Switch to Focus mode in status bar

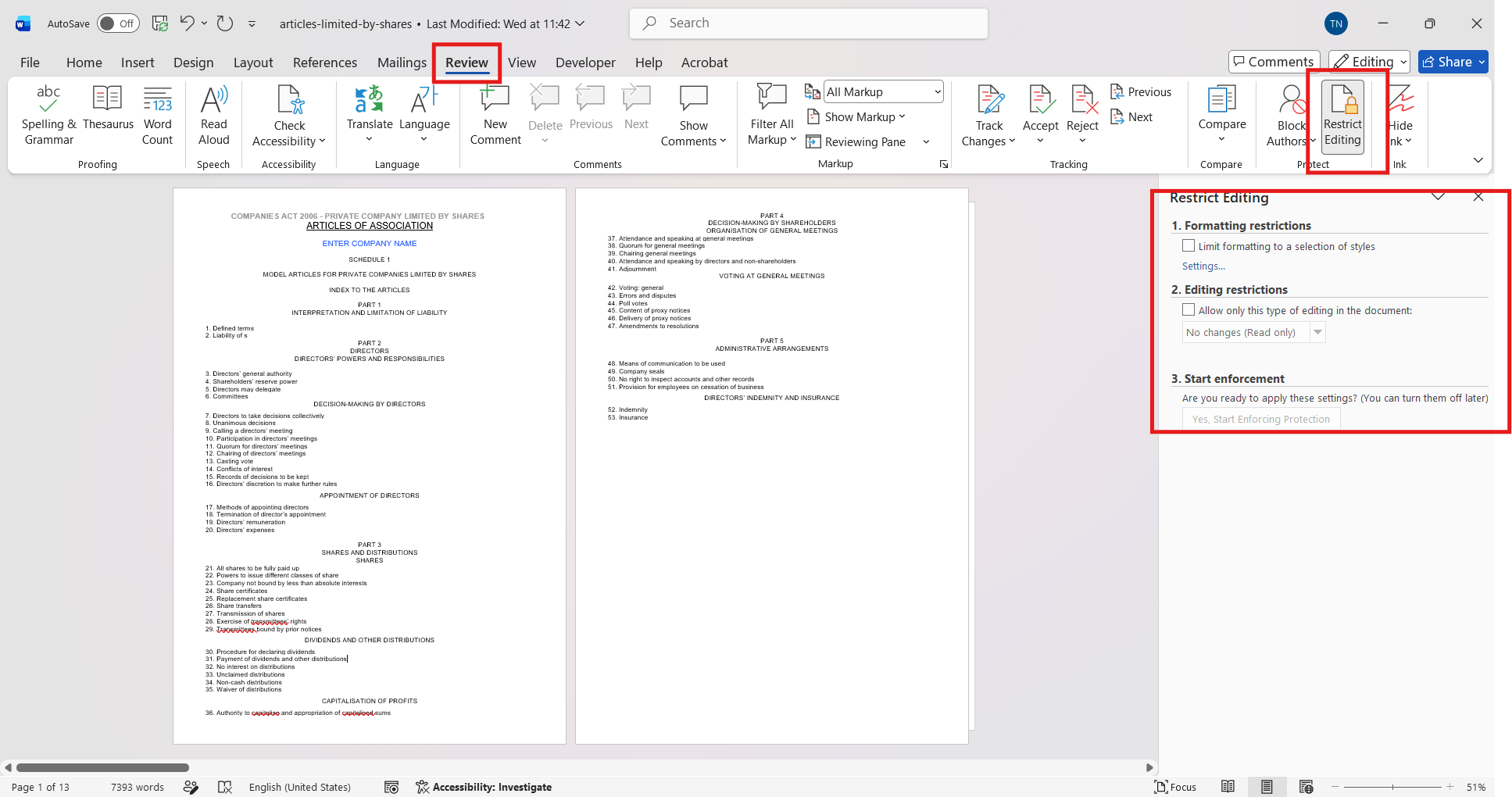[x=1175, y=787]
